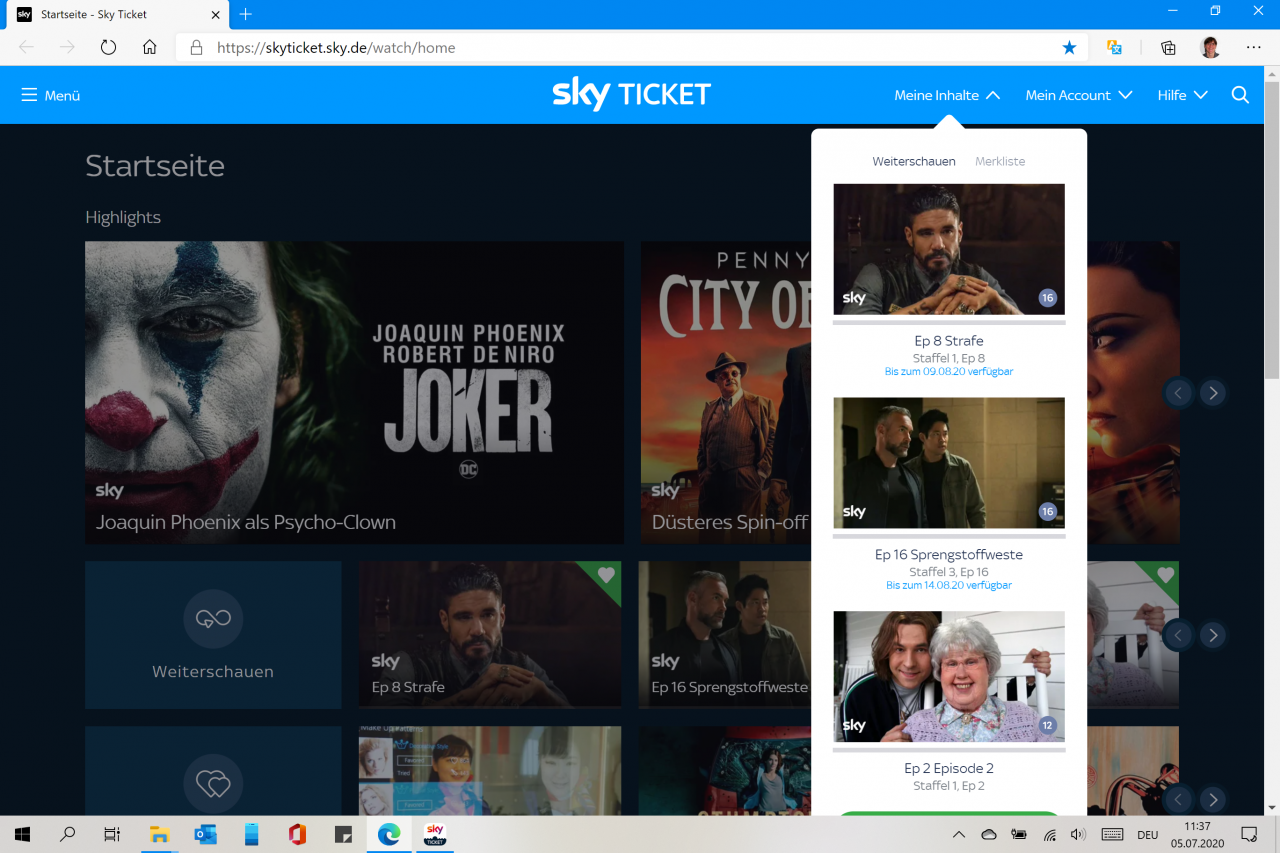The width and height of the screenshot is (1280, 853).
Task: Click the Merkliste hearts icon tile
Action: pos(213,770)
